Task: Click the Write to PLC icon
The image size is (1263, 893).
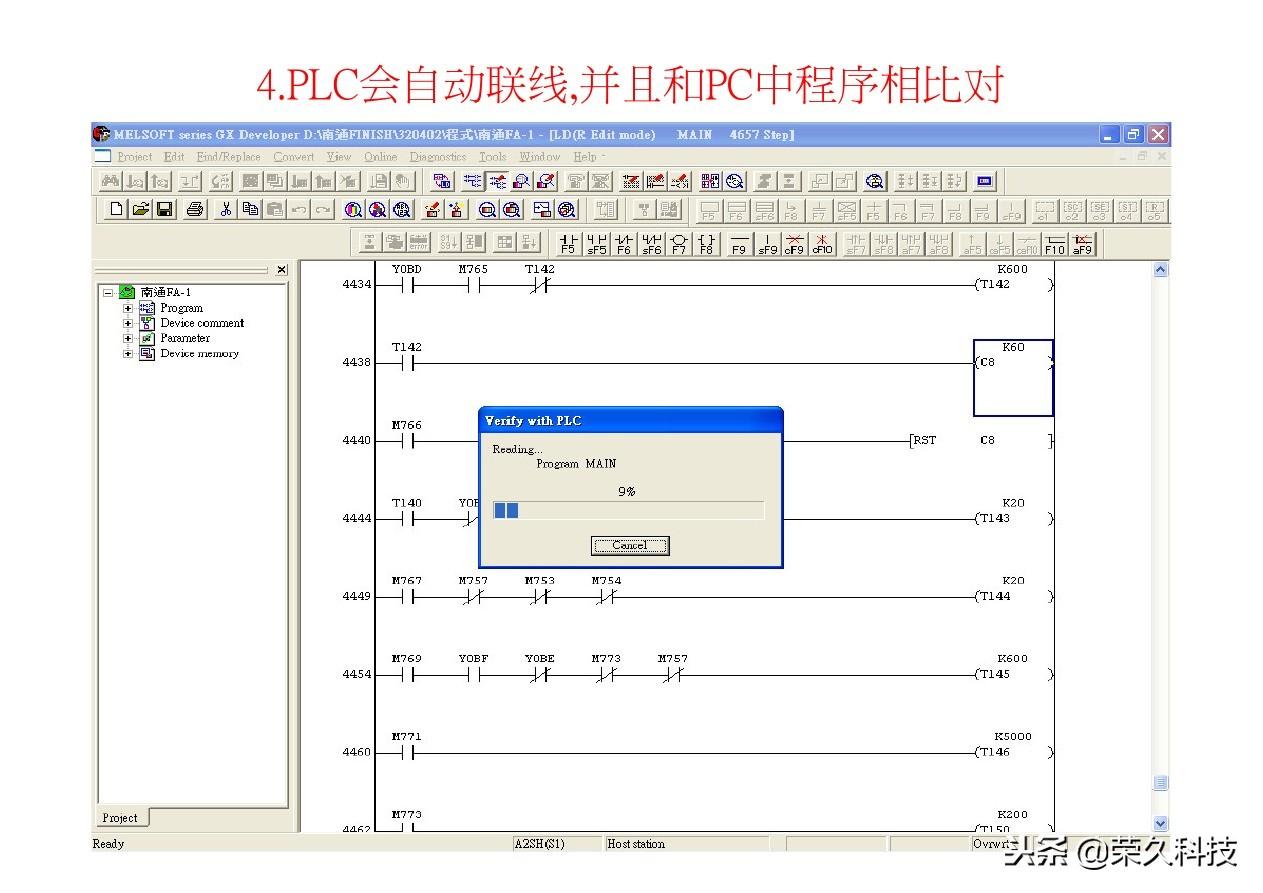Action: click(x=432, y=209)
